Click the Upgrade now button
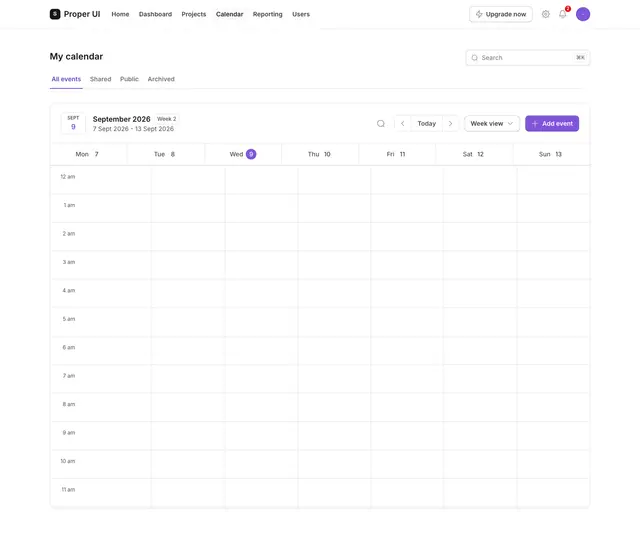This screenshot has height=551, width=640. point(500,14)
